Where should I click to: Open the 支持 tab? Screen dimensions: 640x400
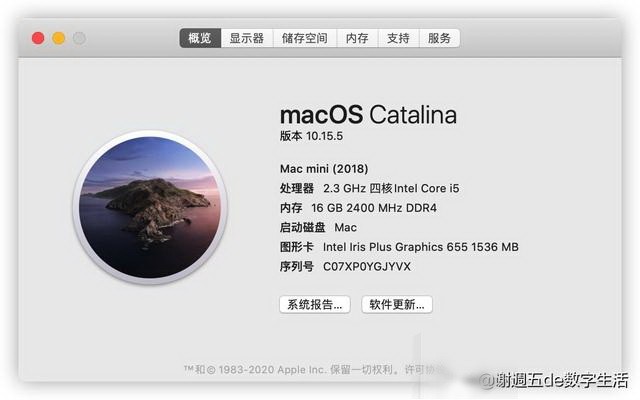pyautogui.click(x=398, y=38)
